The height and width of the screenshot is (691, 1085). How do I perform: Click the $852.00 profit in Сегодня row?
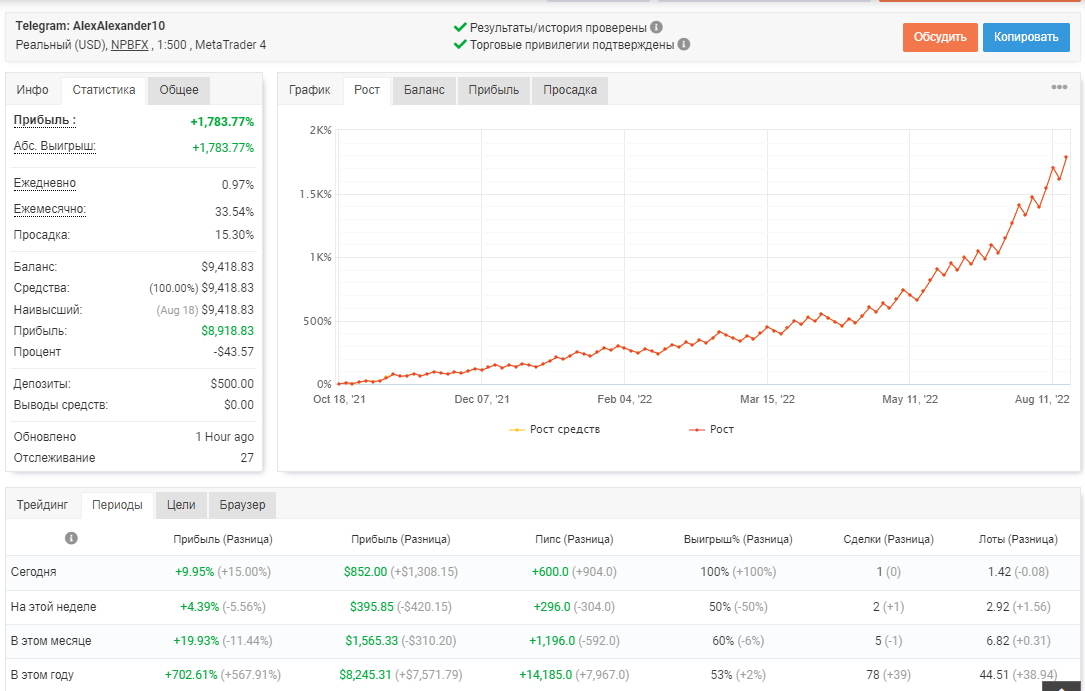[x=365, y=572]
